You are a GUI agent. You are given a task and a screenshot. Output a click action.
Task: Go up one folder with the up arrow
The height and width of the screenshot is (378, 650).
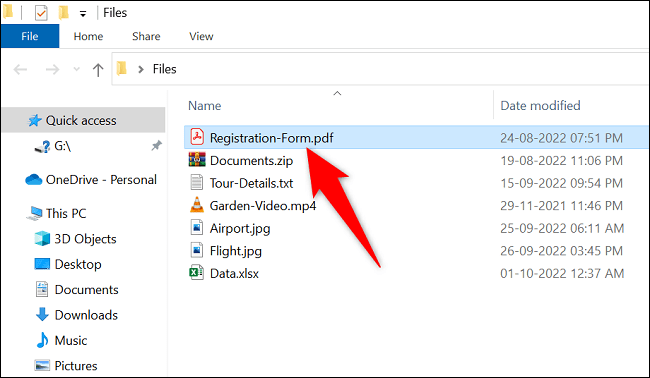pos(98,69)
